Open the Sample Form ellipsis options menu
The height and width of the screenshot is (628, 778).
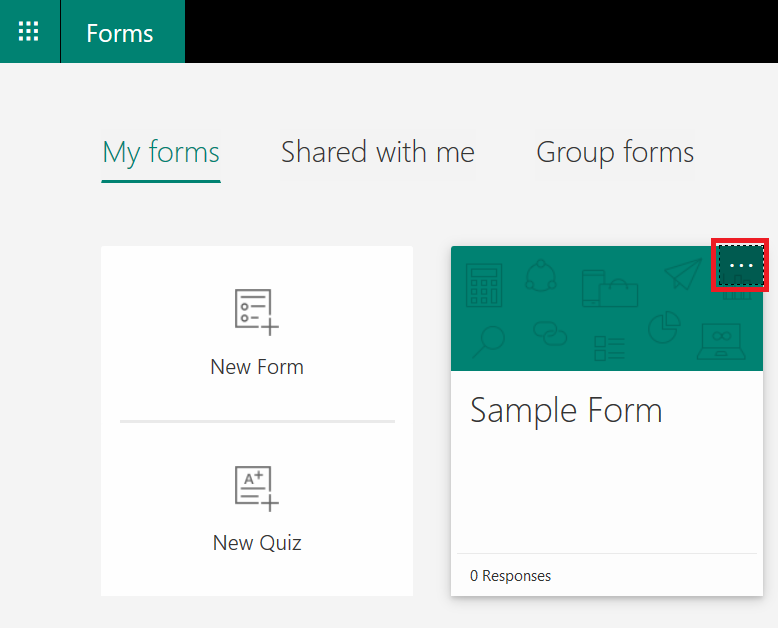click(x=741, y=265)
